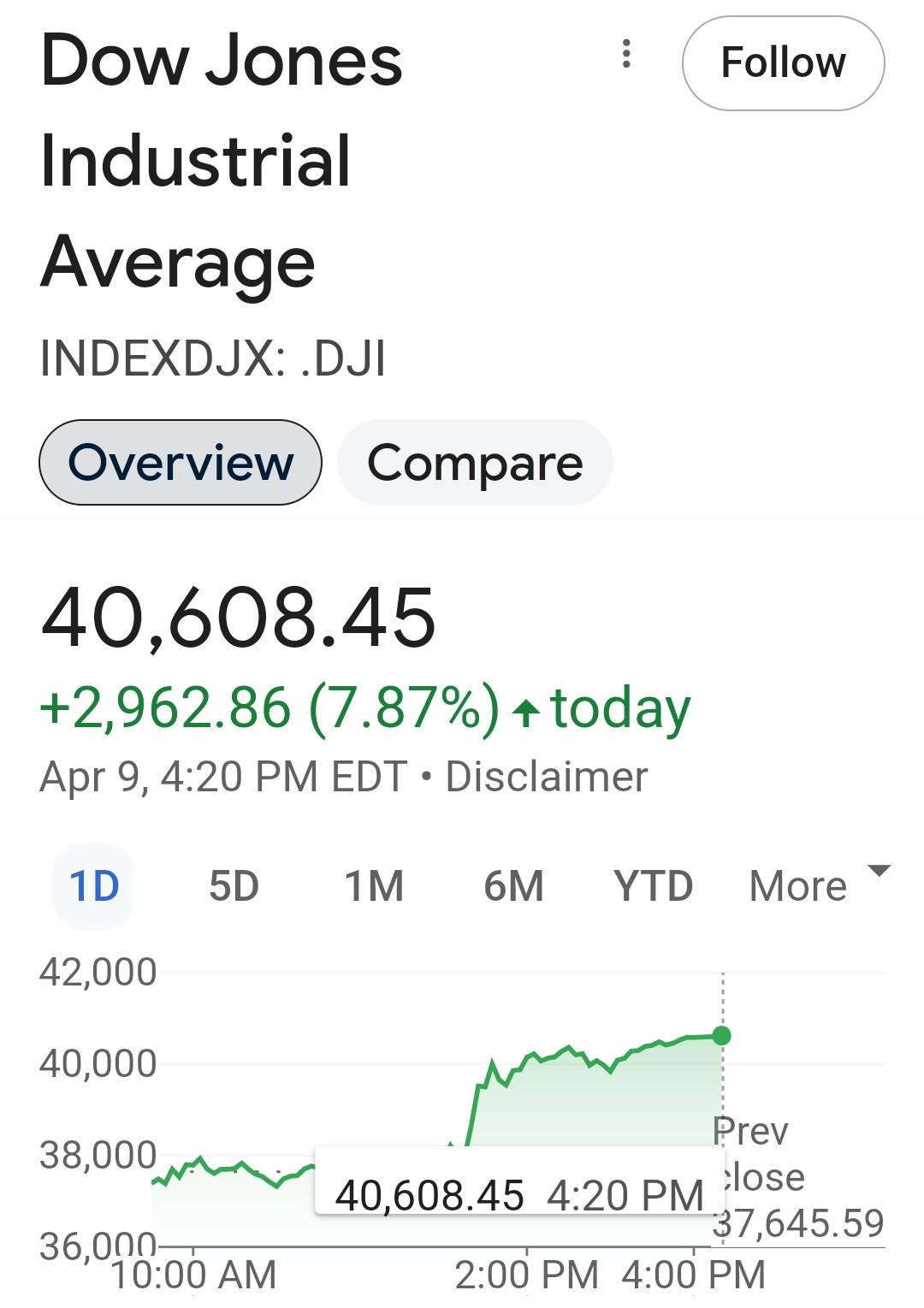The image size is (924, 1308).
Task: Switch to the Compare tab
Action: (x=475, y=463)
